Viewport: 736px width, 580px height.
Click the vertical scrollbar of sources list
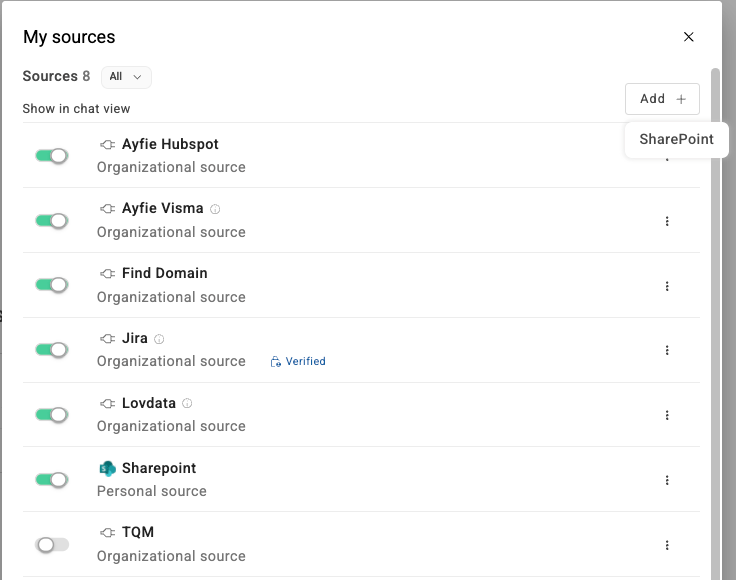coord(715,300)
